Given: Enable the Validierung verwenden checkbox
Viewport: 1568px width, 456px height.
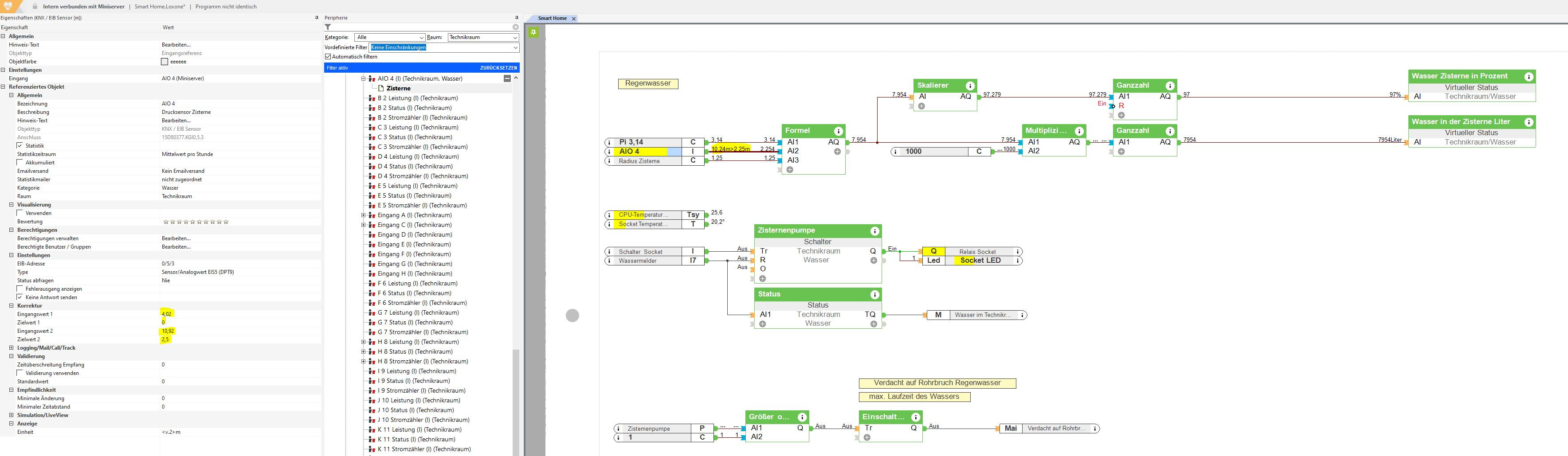Looking at the screenshot, I should pyautogui.click(x=20, y=373).
